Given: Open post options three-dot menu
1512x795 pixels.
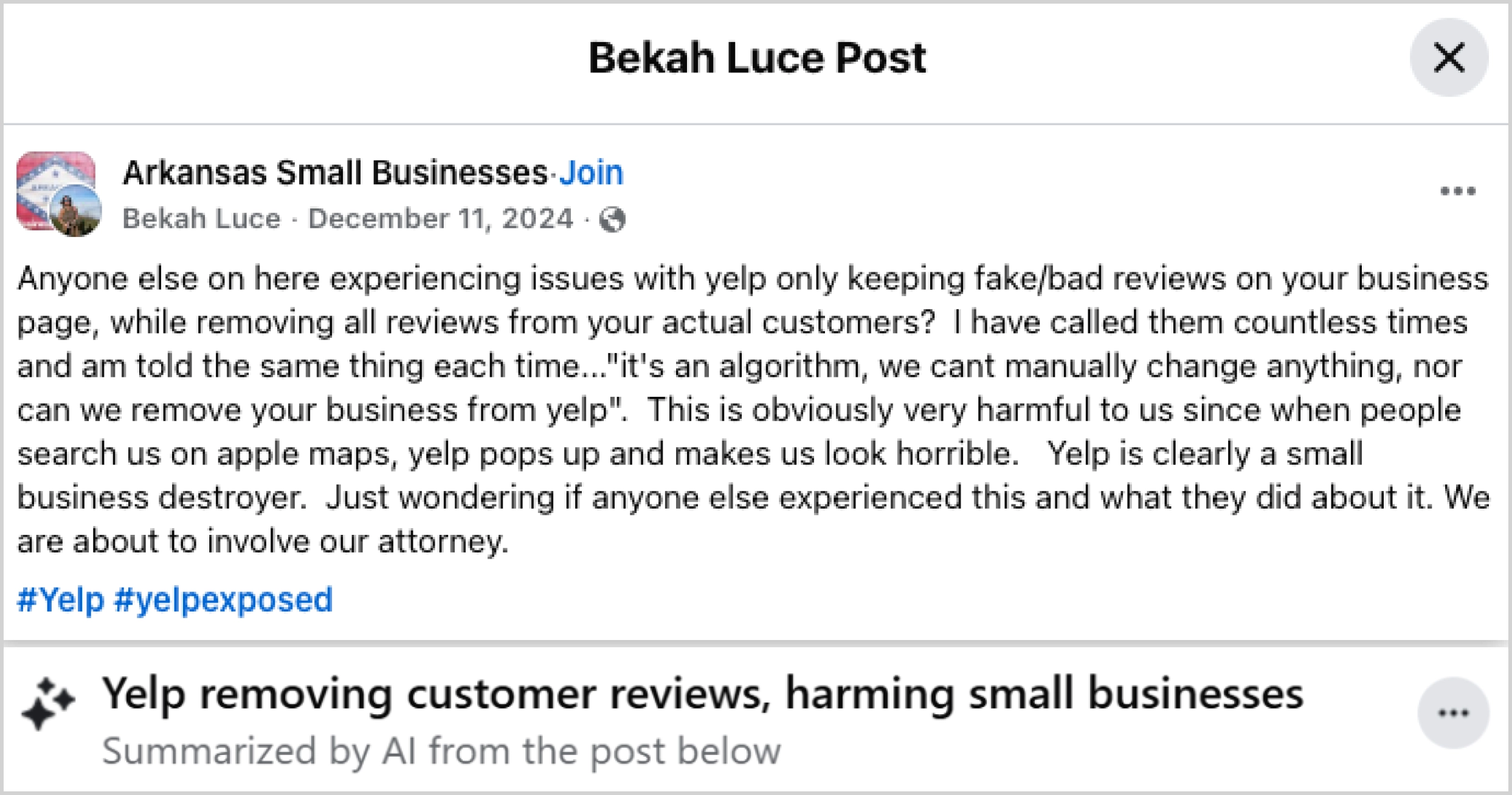Looking at the screenshot, I should [1457, 191].
